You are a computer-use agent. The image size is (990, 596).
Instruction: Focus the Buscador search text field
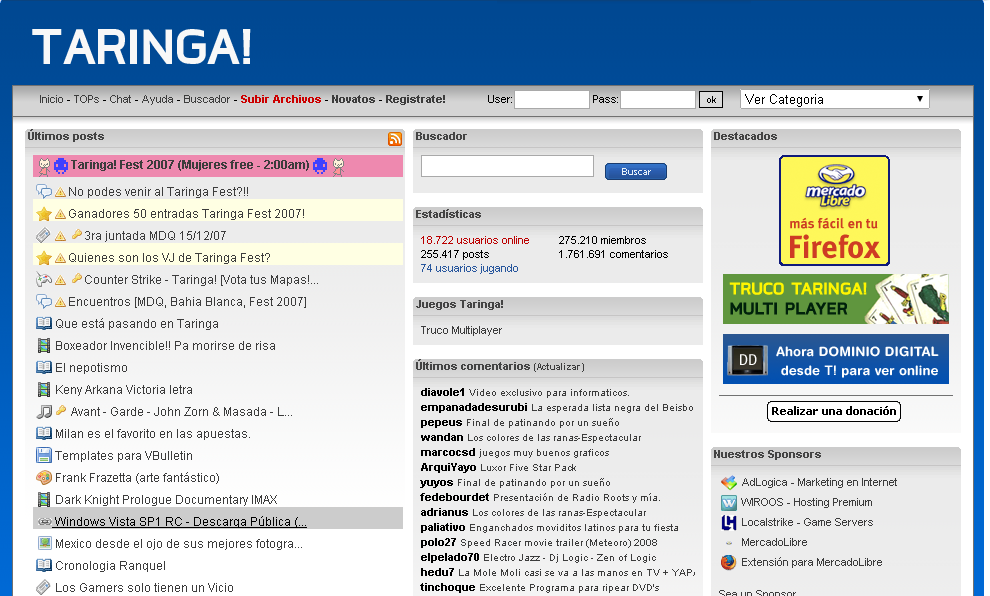coord(507,166)
